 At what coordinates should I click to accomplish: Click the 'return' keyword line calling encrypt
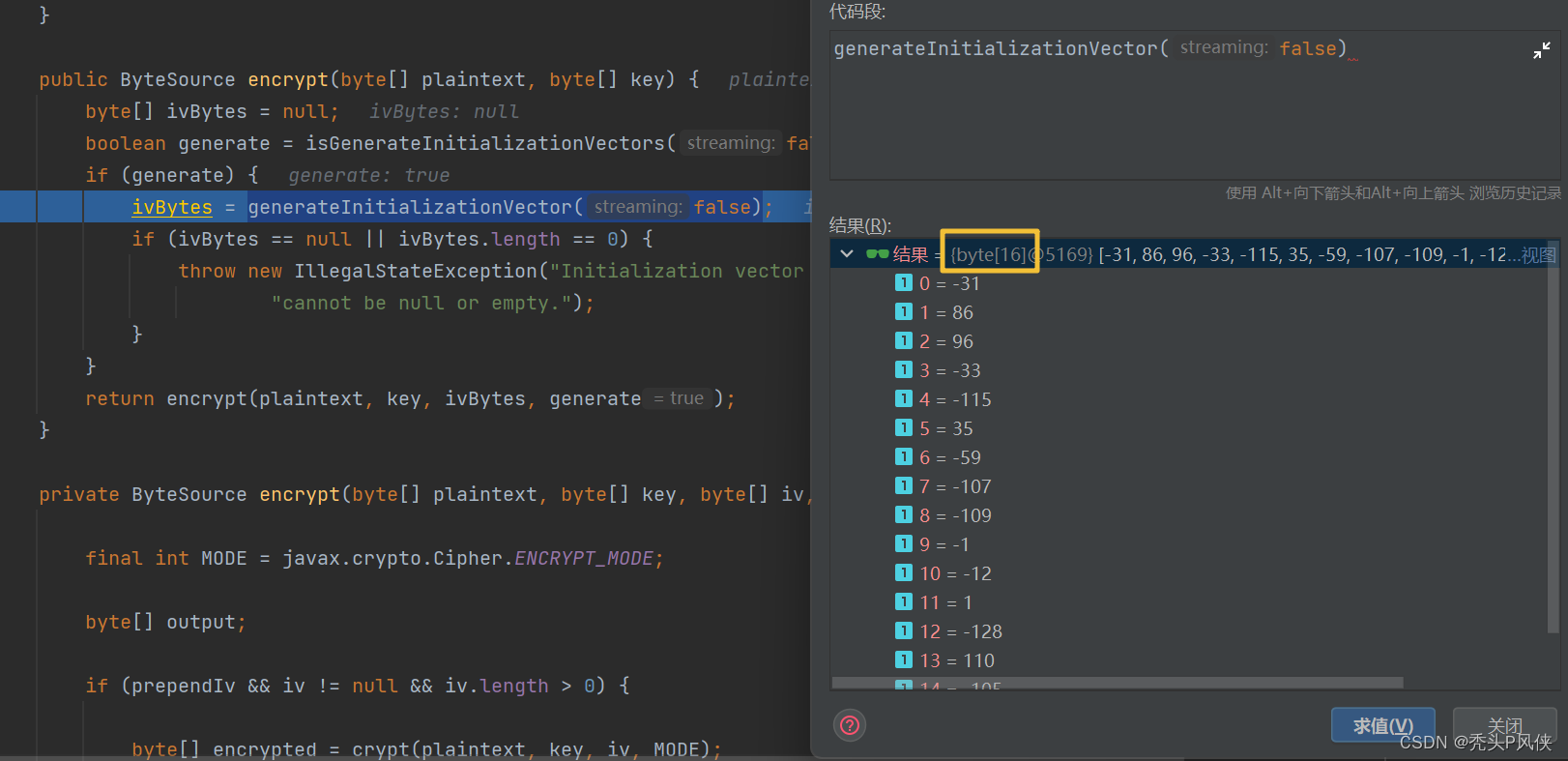pos(120,398)
